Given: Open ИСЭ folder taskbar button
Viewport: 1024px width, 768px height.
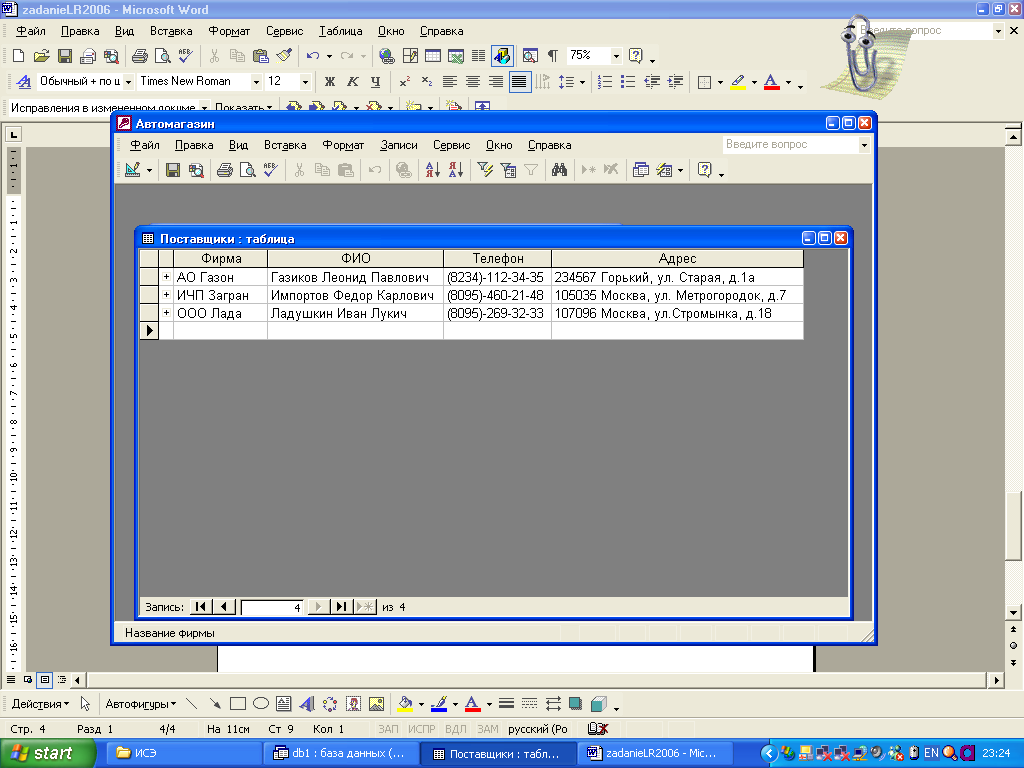Looking at the screenshot, I should click(x=183, y=753).
